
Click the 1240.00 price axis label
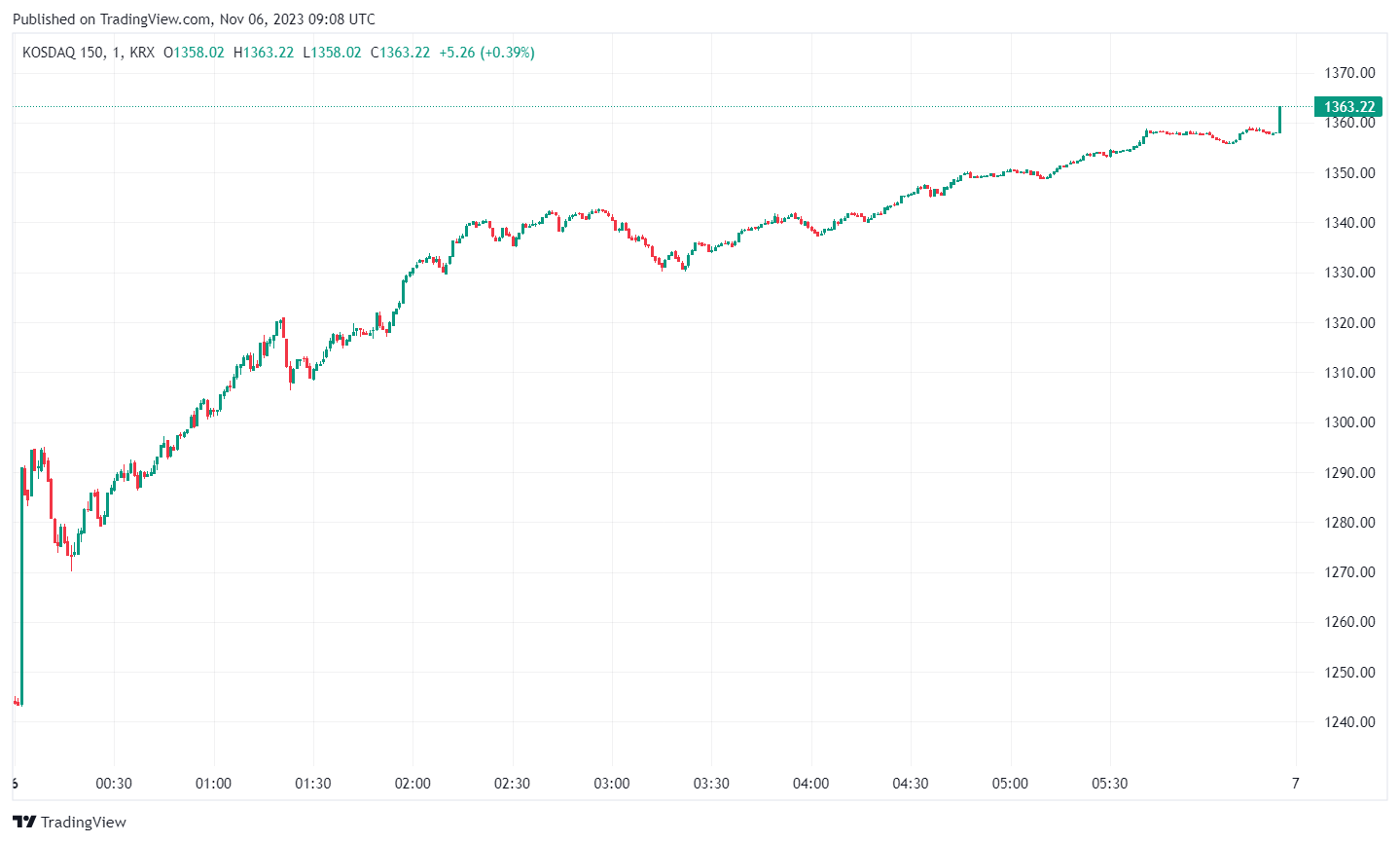pos(1349,722)
